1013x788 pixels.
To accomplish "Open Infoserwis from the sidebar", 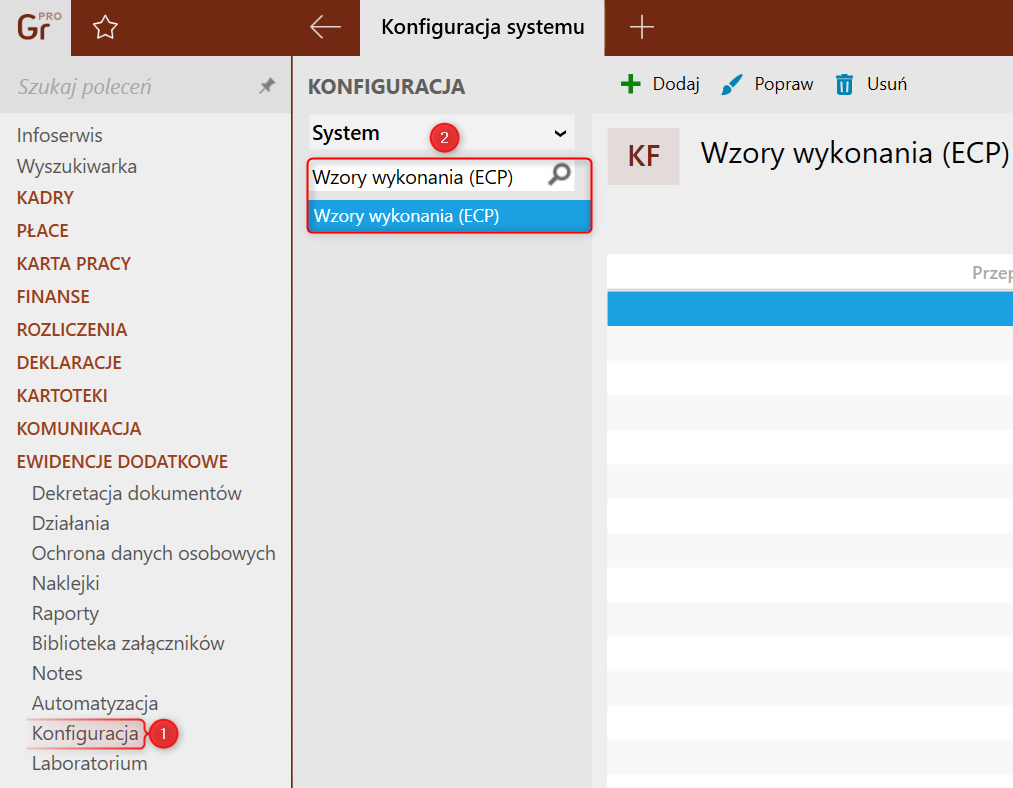I will [x=59, y=135].
